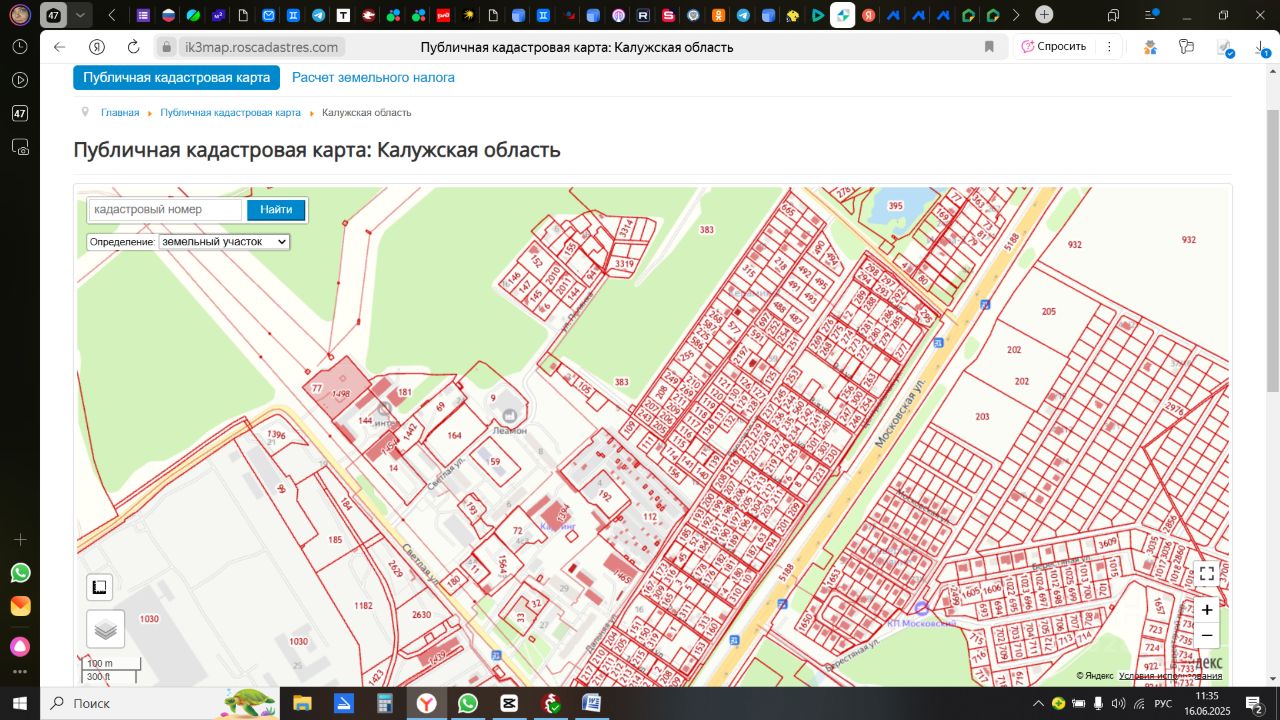Open WhatsApp from the browser sidebar
The width and height of the screenshot is (1280, 720).
(20, 573)
